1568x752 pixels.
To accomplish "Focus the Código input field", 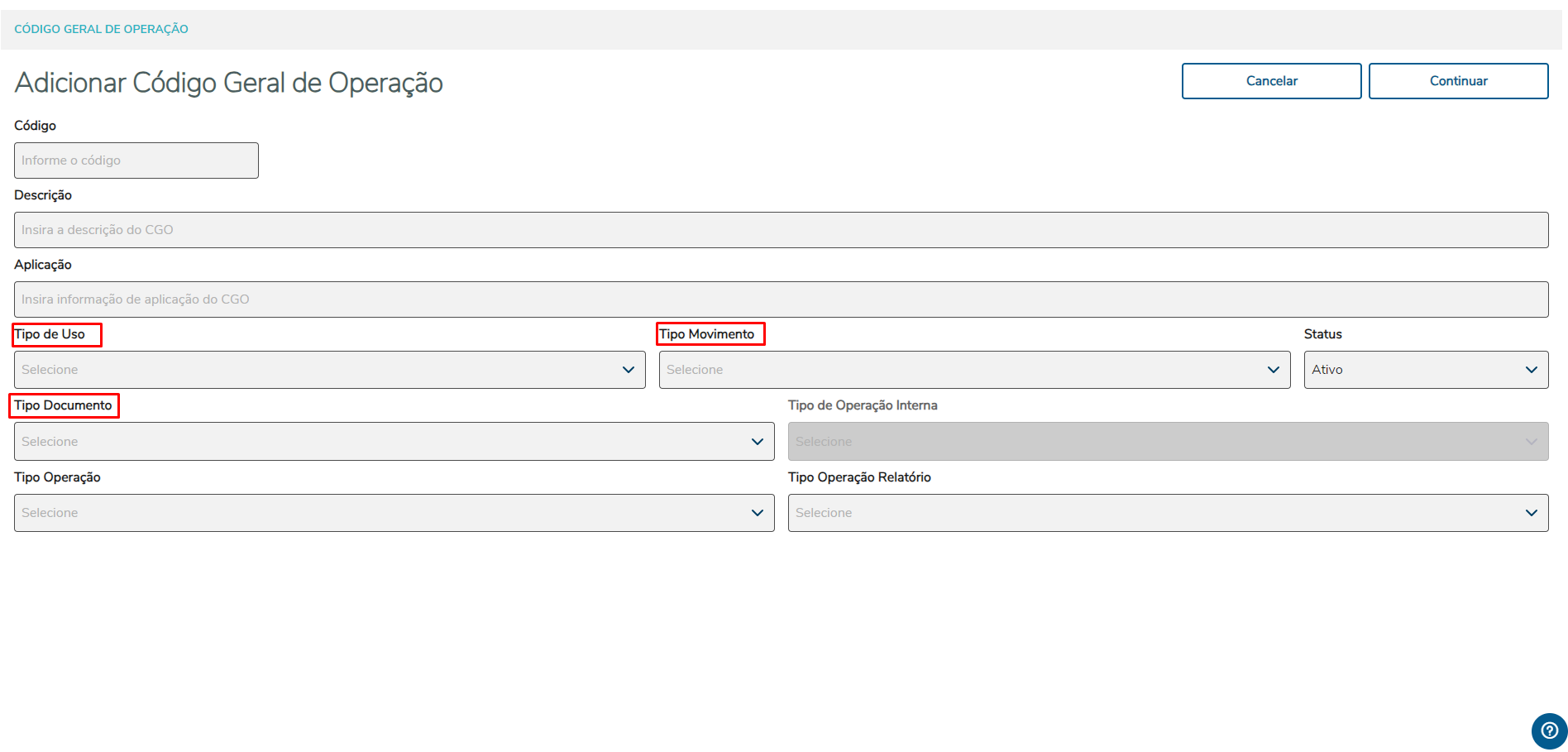I will click(x=136, y=160).
